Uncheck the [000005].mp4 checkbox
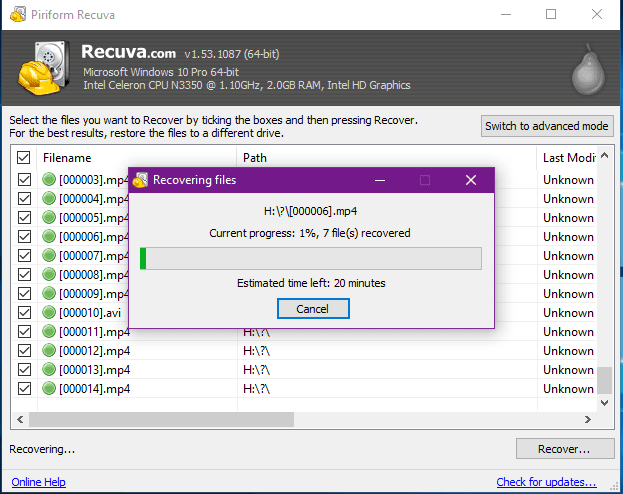Viewport: 623px width, 494px height. (24, 217)
